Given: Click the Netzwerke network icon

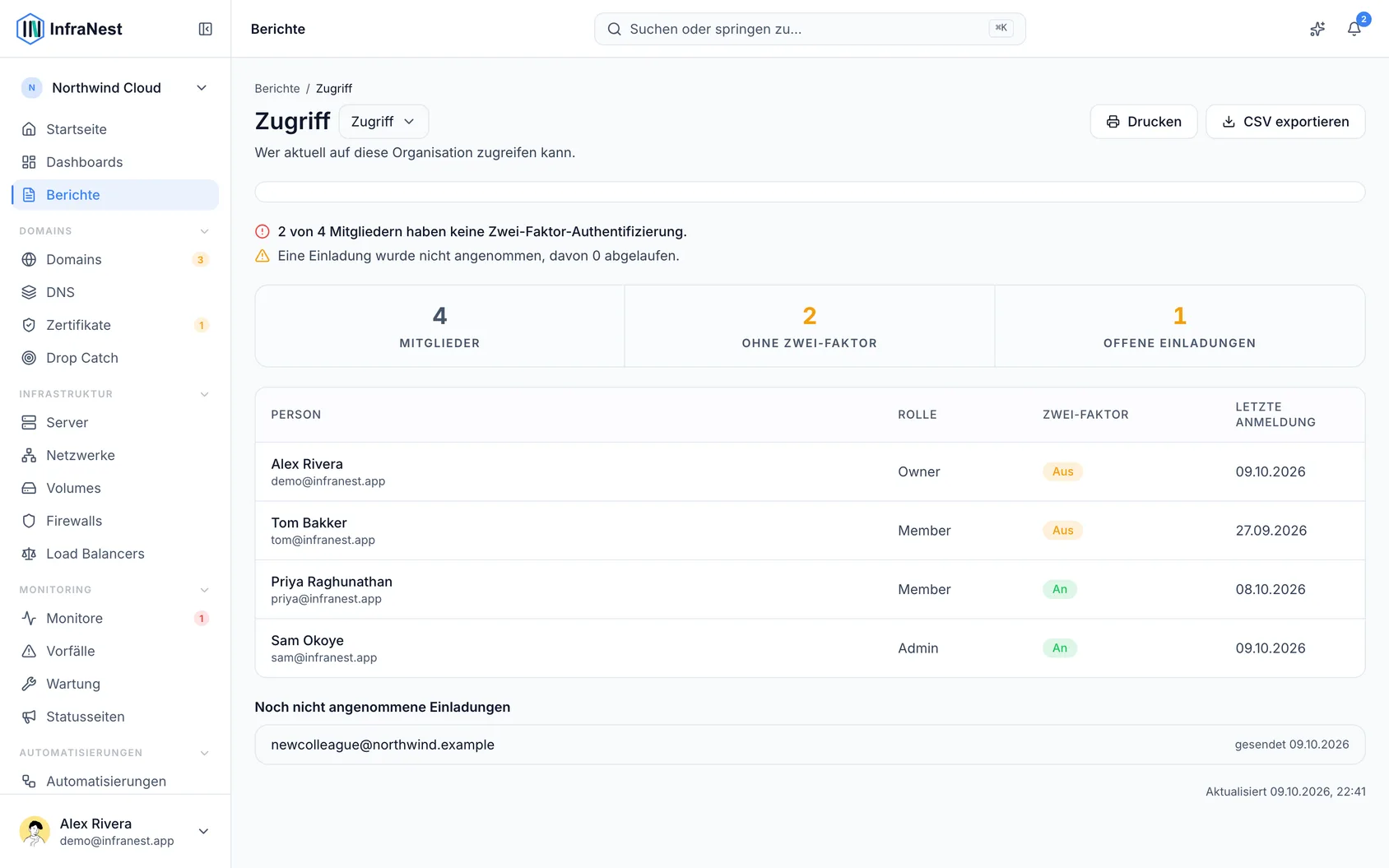Looking at the screenshot, I should (29, 455).
